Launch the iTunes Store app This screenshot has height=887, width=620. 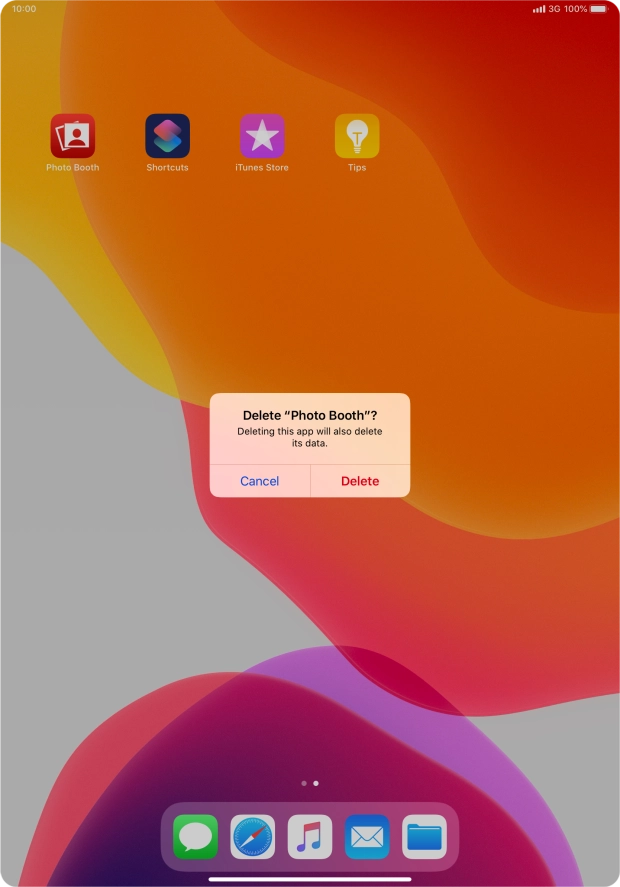pyautogui.click(x=262, y=136)
